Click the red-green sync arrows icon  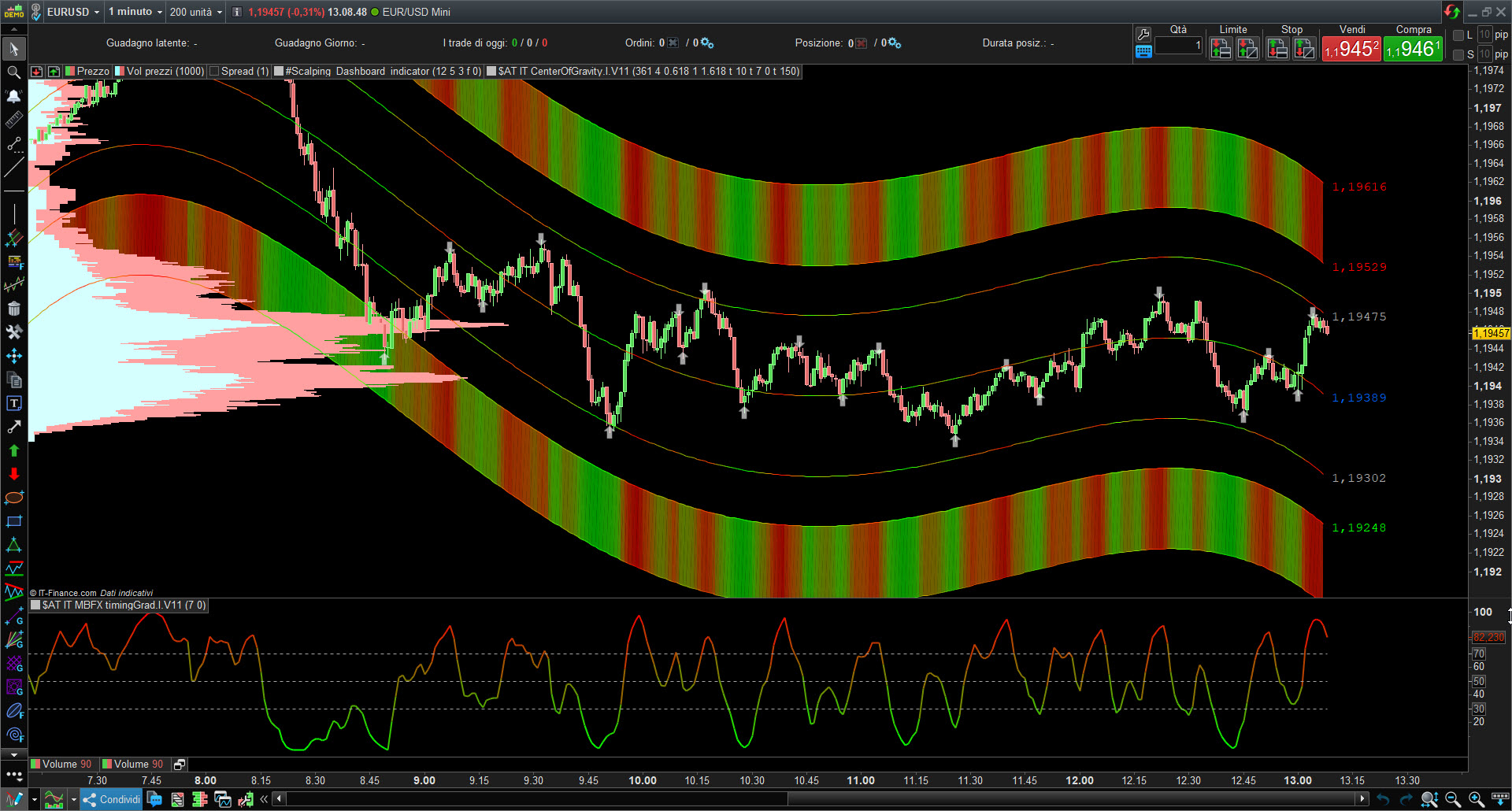coord(1451,11)
